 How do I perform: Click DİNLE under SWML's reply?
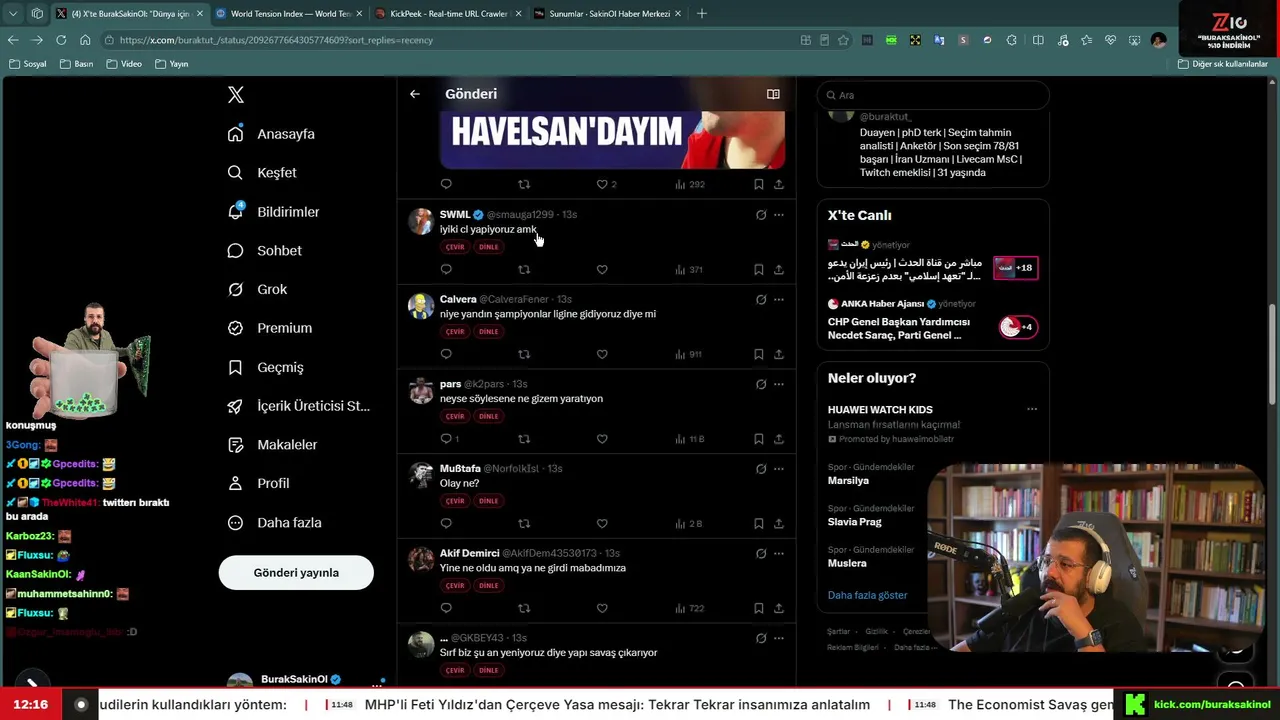(x=488, y=247)
